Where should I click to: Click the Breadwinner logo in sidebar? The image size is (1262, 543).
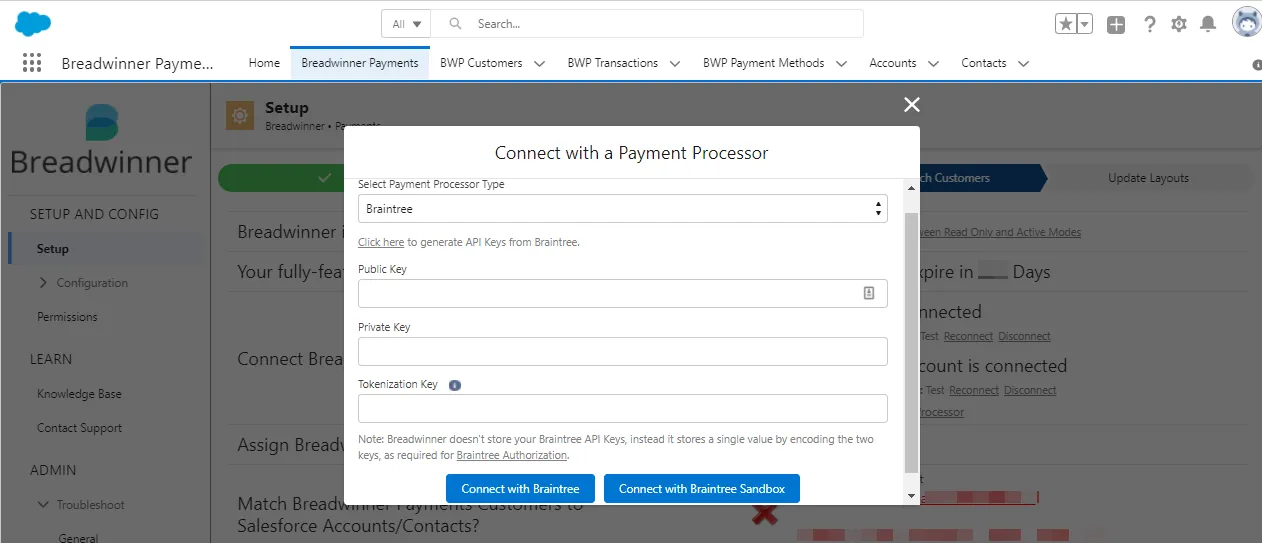click(x=100, y=140)
